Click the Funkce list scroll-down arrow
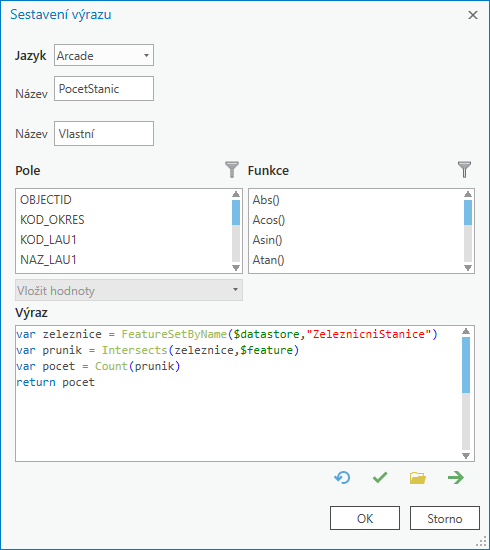Image resolution: width=490 pixels, height=550 pixels. 468,268
